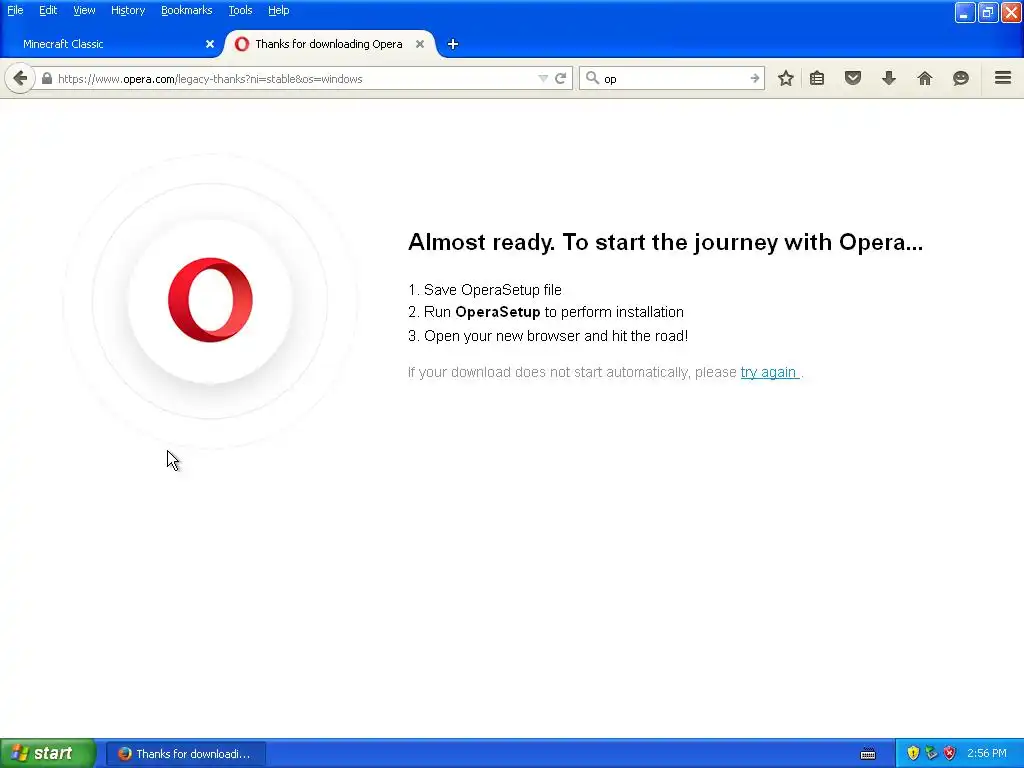The height and width of the screenshot is (768, 1024).
Task: Open the Windows start menu
Action: pos(48,753)
